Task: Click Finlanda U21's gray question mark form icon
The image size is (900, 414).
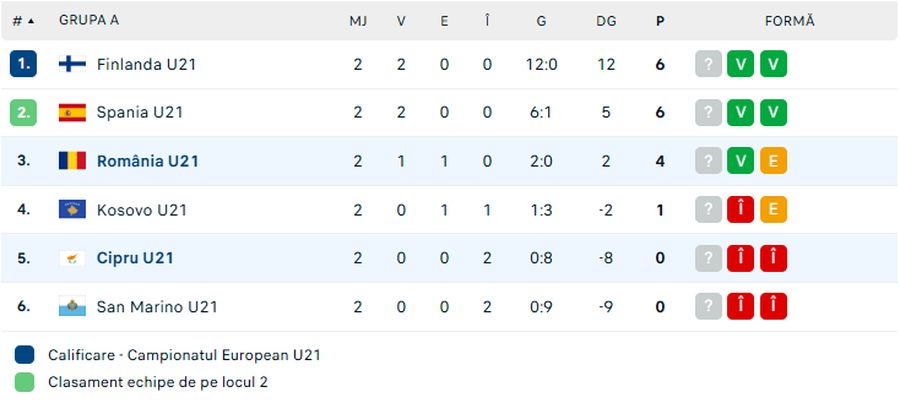Action: click(708, 64)
